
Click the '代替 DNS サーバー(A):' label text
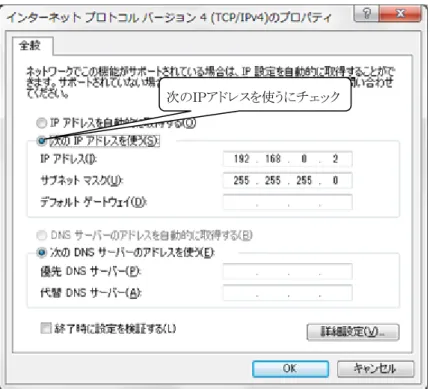coord(91,293)
